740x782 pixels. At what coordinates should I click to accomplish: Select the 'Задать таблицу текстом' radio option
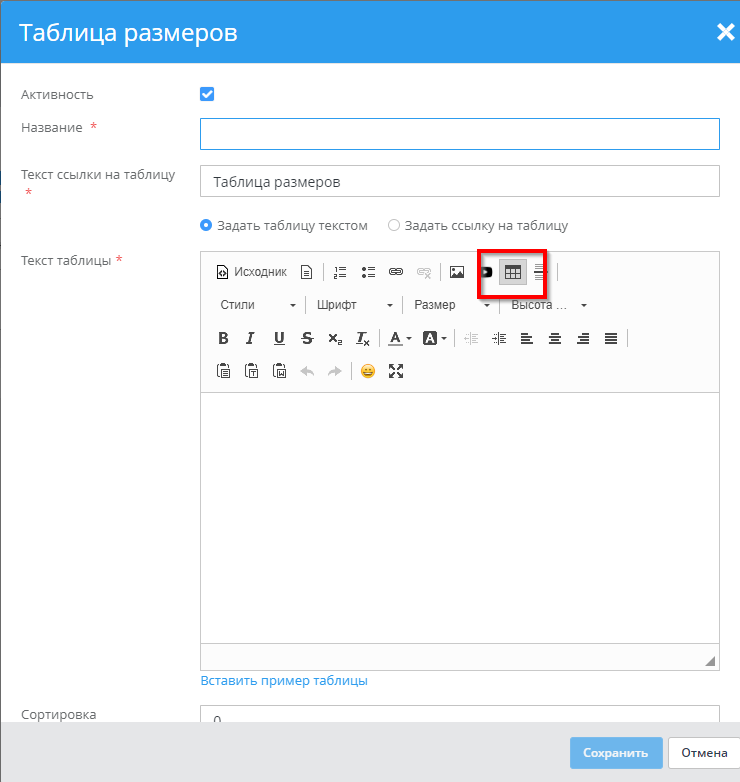pyautogui.click(x=207, y=225)
